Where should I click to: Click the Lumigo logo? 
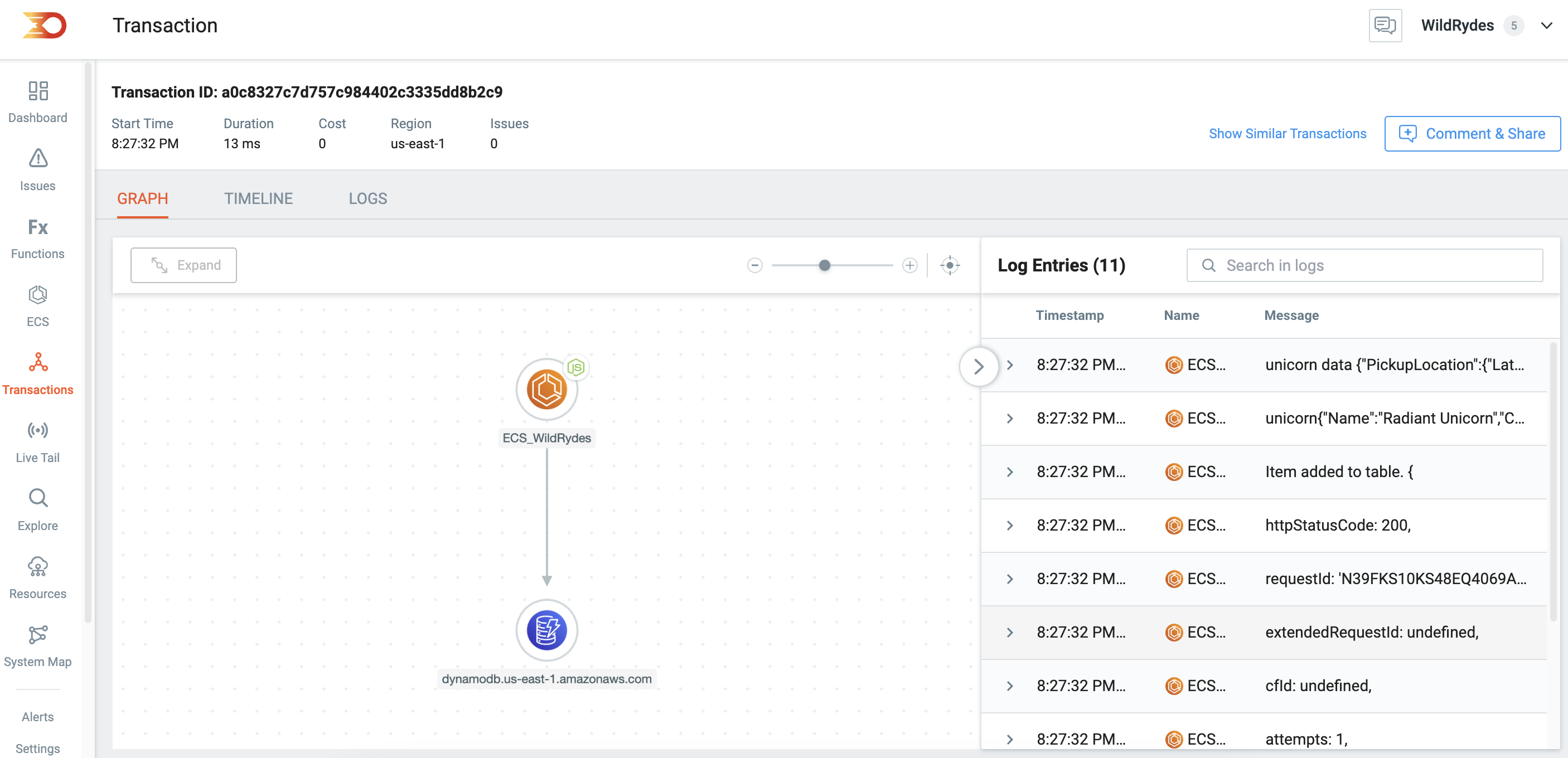pos(45,26)
